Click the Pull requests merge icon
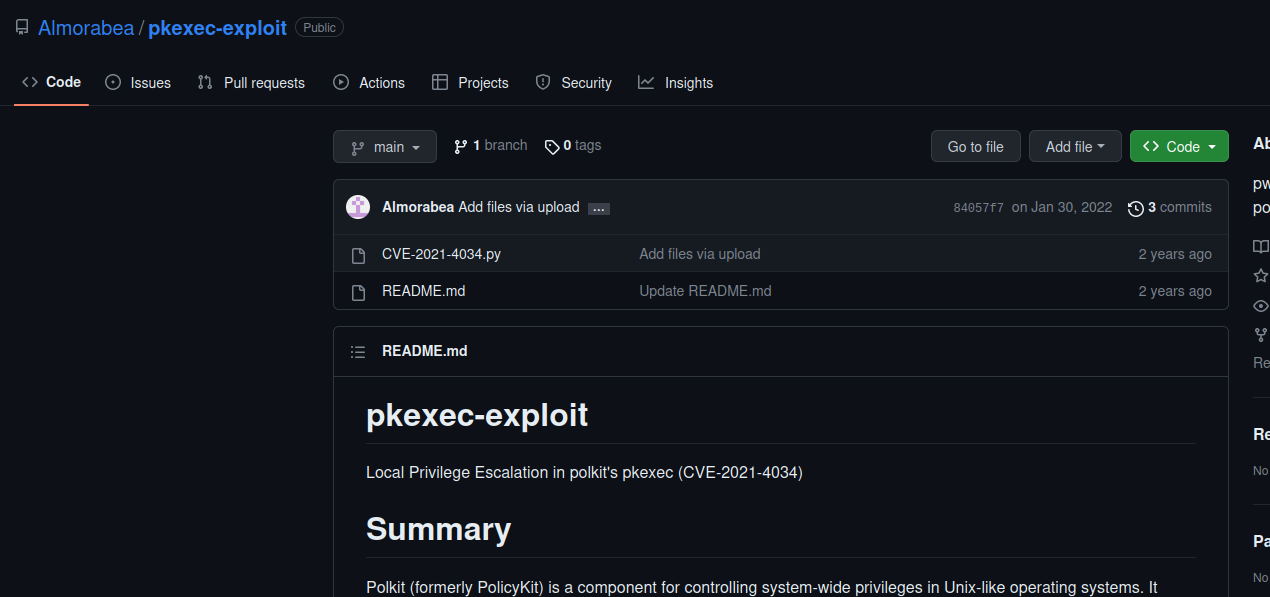The image size is (1270, 597). pyautogui.click(x=205, y=83)
